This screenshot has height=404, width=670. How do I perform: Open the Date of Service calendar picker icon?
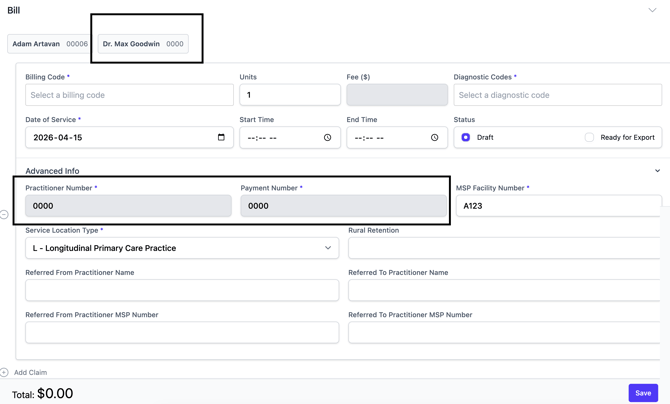[221, 137]
